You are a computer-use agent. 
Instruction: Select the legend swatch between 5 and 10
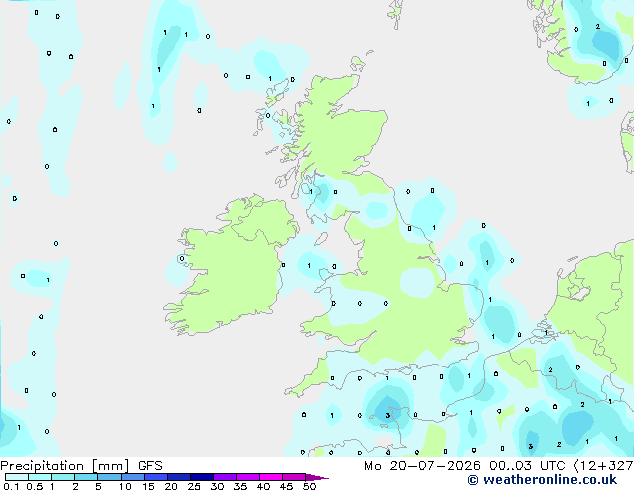click(x=109, y=477)
